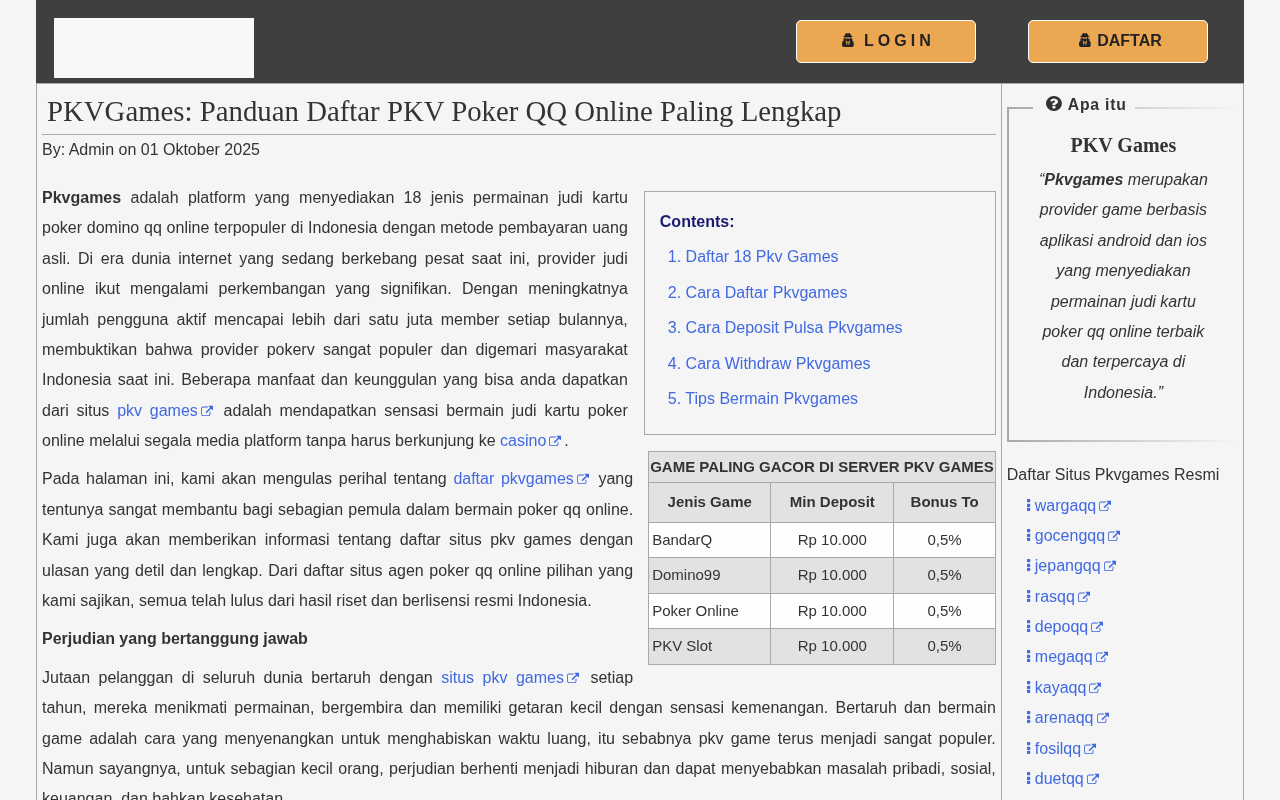Click external-link icon next to jepangqq
The image size is (1280, 800).
pyautogui.click(x=1109, y=566)
